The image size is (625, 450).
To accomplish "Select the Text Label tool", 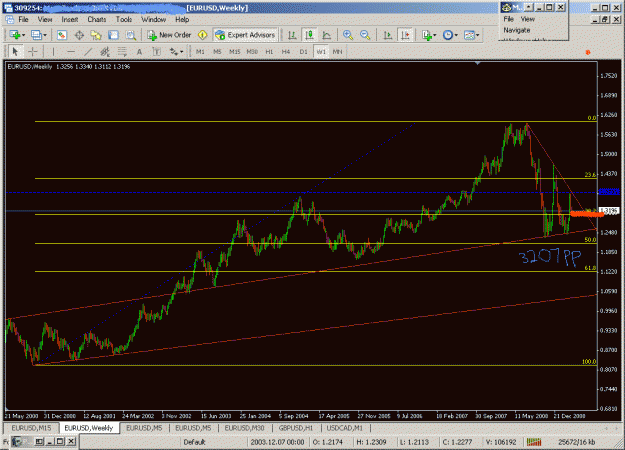I will tap(157, 51).
